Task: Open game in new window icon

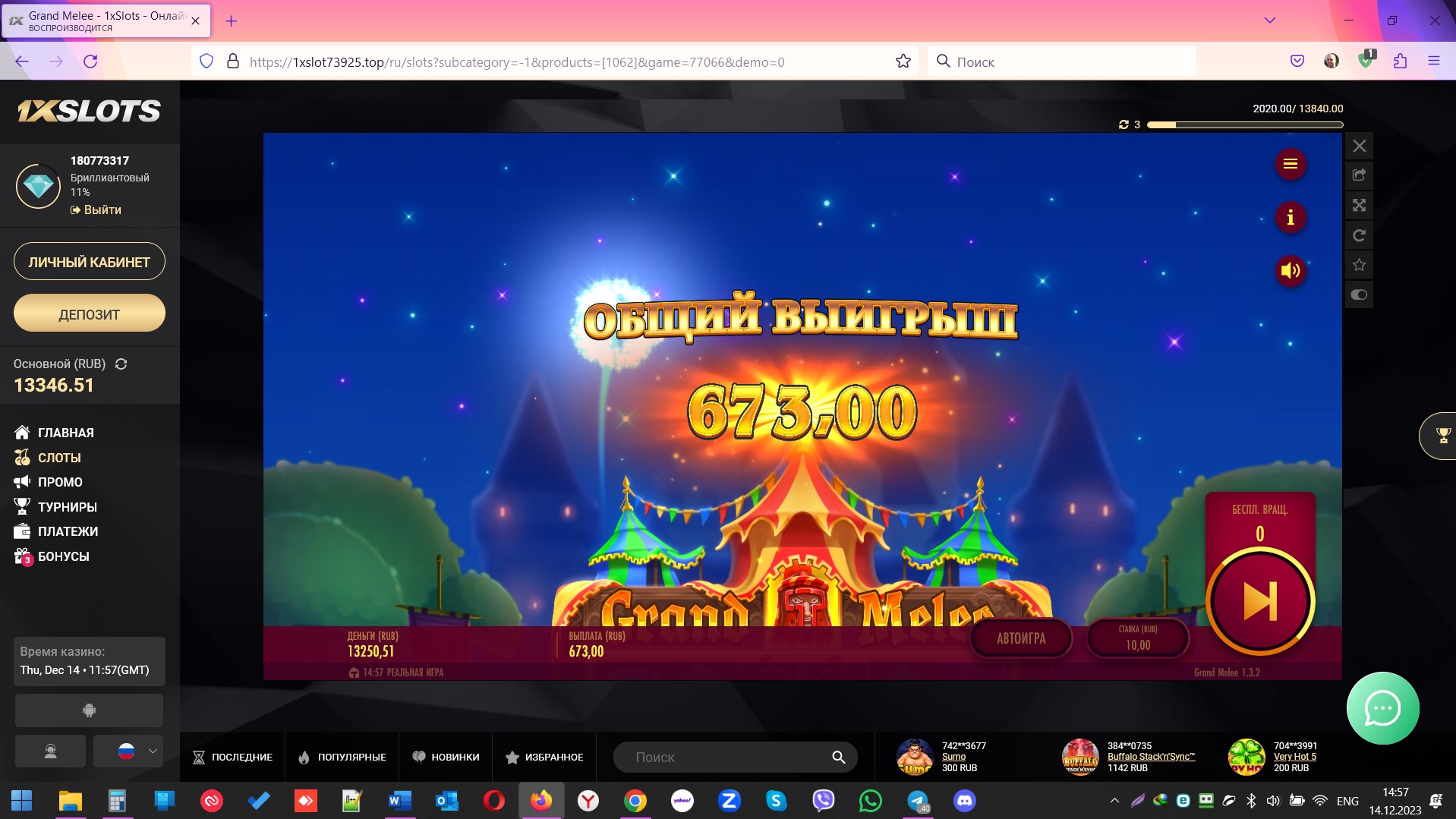Action: [1359, 175]
